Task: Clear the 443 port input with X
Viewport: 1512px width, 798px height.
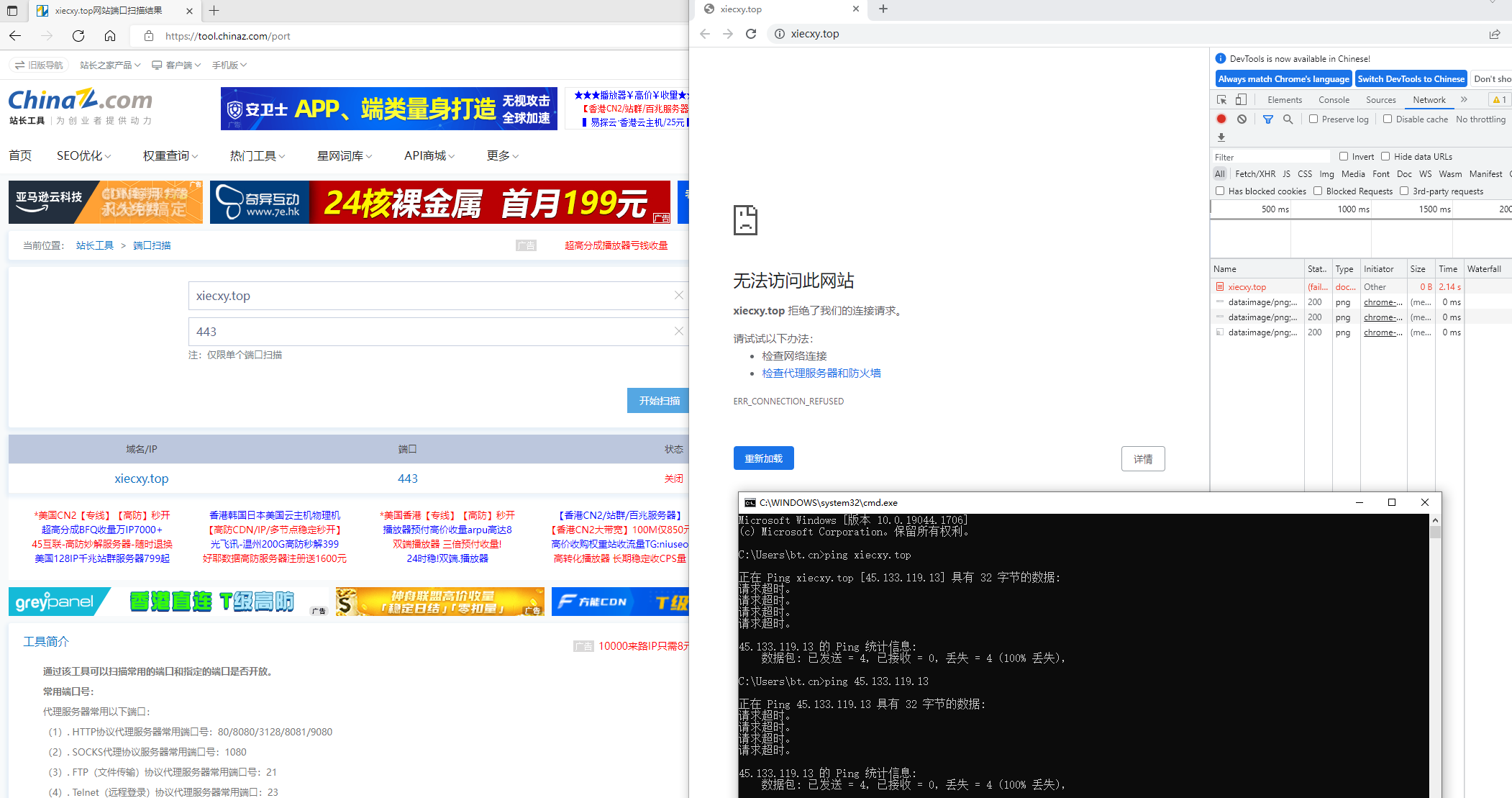Action: coord(678,331)
